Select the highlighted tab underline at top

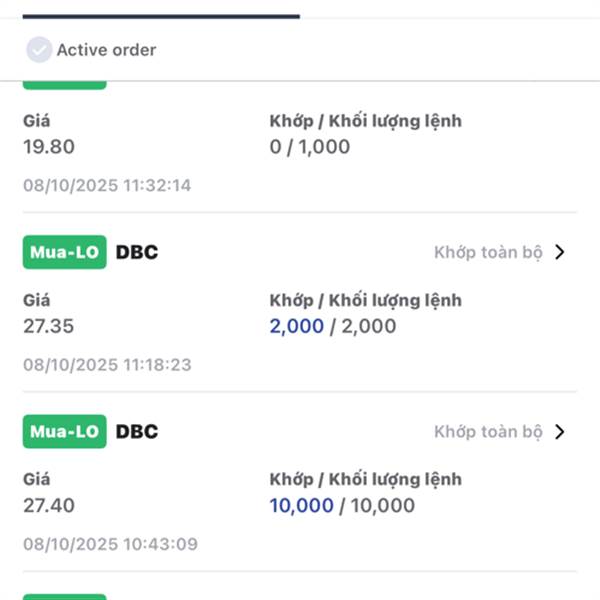point(160,15)
